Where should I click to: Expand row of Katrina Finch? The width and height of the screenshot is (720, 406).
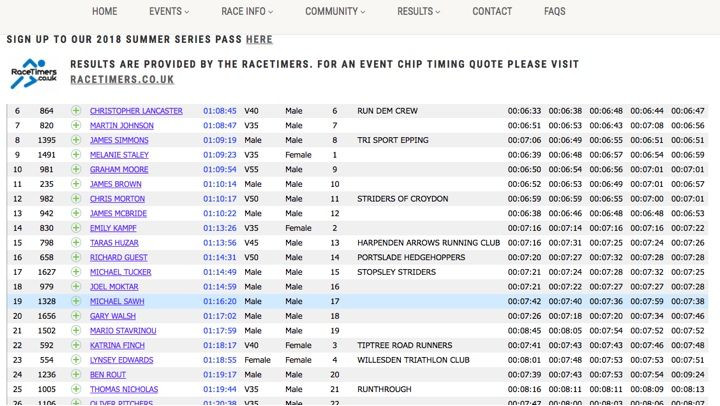point(76,345)
